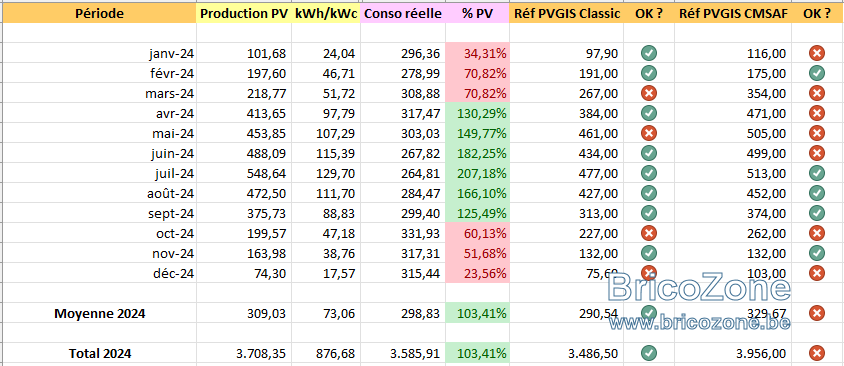
Task: Select the Période header cell
Action: (x=99, y=14)
